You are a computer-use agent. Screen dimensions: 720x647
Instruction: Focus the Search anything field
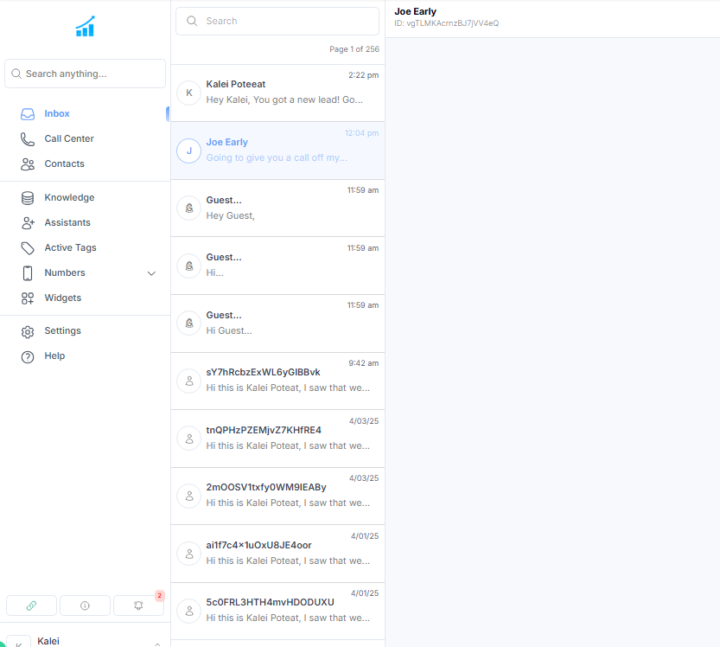click(85, 73)
